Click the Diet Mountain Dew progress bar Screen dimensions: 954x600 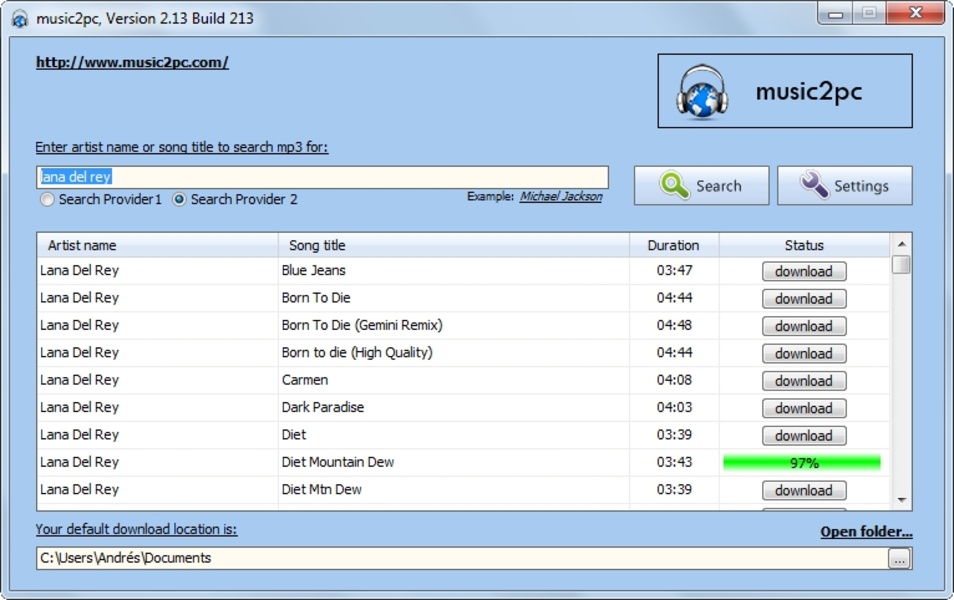pyautogui.click(x=802, y=463)
